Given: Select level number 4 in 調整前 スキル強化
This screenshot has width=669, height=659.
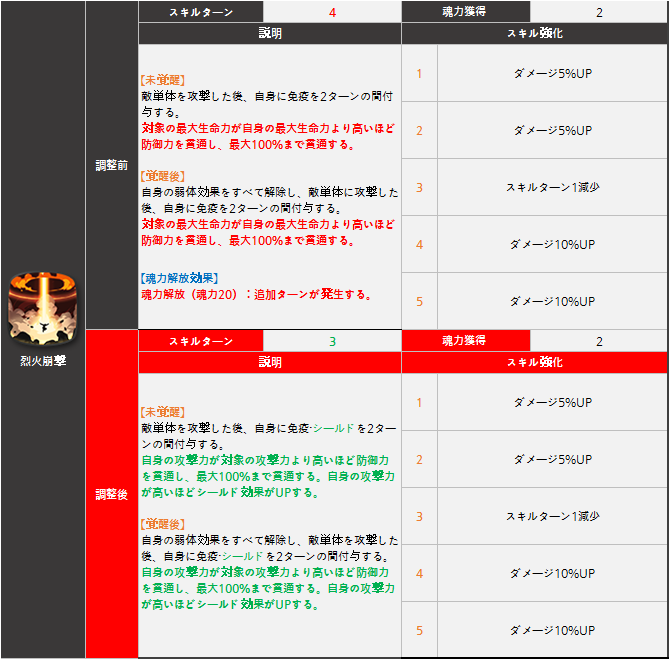Looking at the screenshot, I should [419, 244].
